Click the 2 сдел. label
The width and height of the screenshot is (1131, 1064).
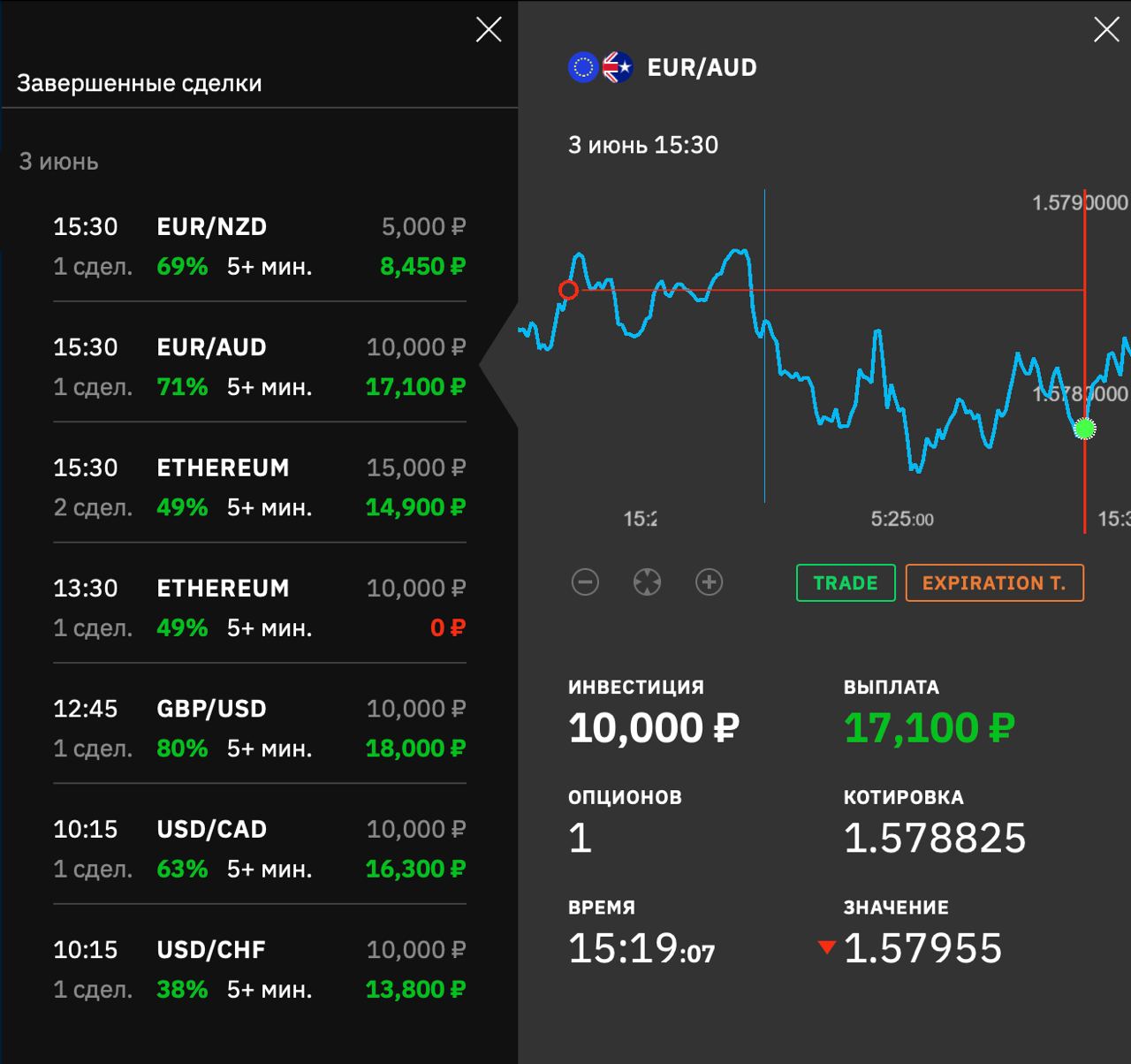tap(93, 507)
